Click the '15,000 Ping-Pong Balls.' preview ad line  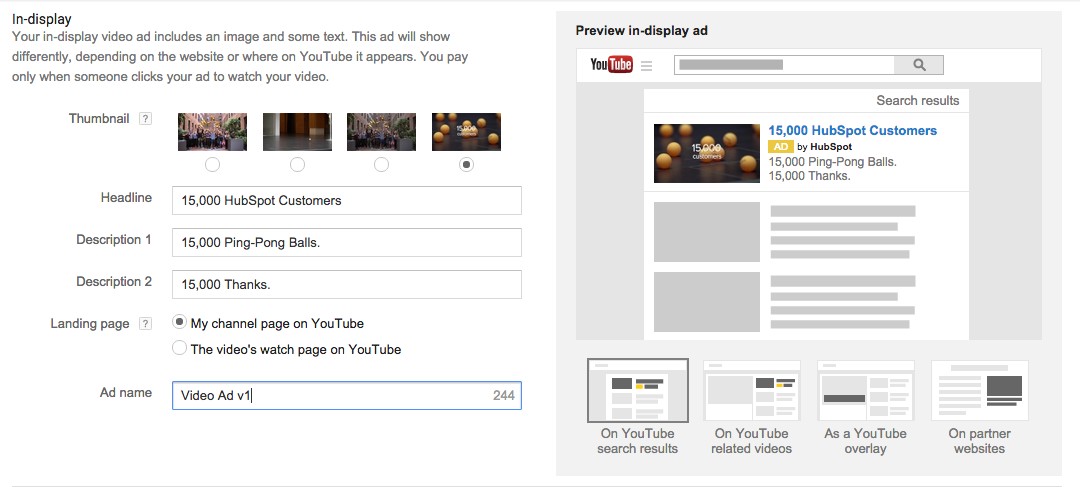click(832, 163)
